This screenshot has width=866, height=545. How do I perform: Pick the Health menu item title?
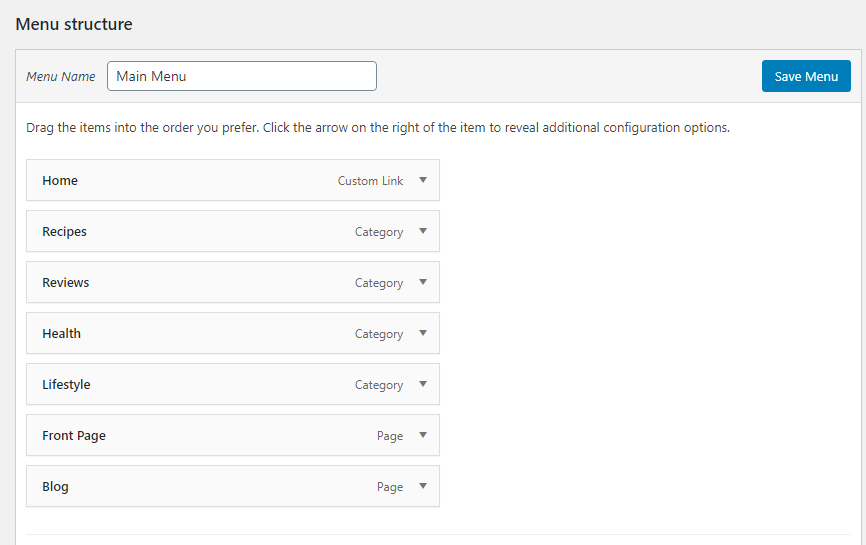pyautogui.click(x=61, y=334)
